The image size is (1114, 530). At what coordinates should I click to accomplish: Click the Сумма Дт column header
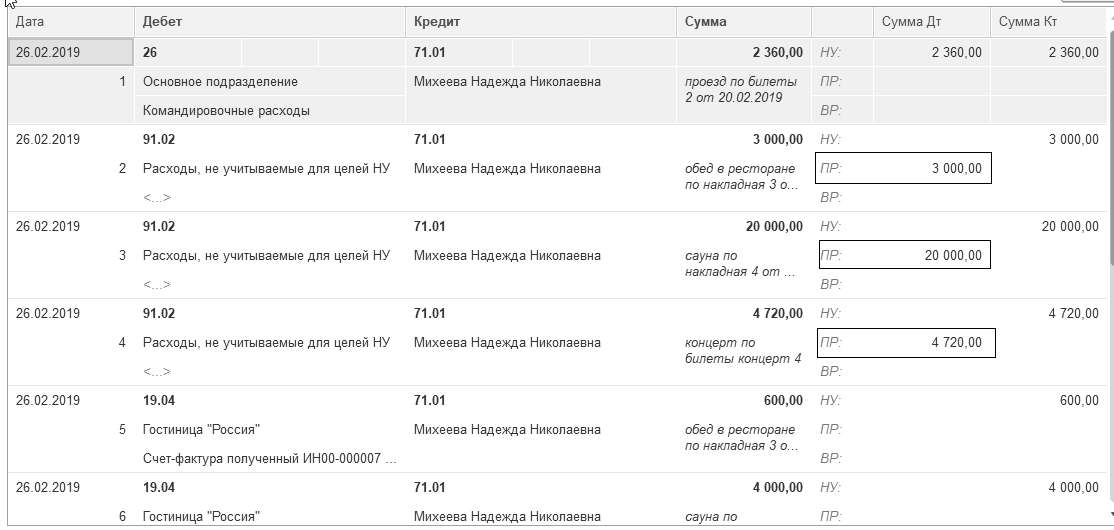[930, 21]
